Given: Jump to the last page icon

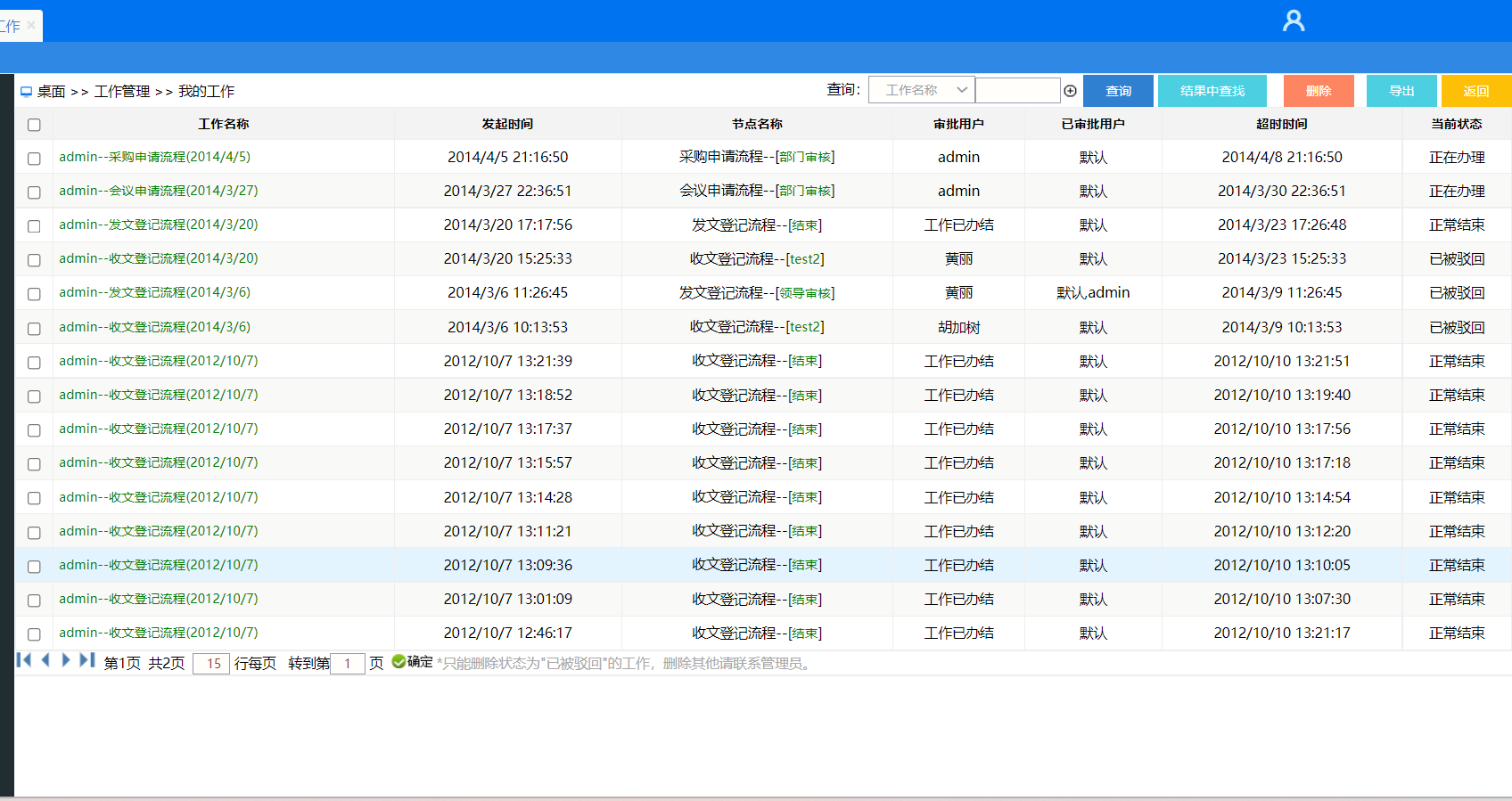Looking at the screenshot, I should click(x=87, y=660).
